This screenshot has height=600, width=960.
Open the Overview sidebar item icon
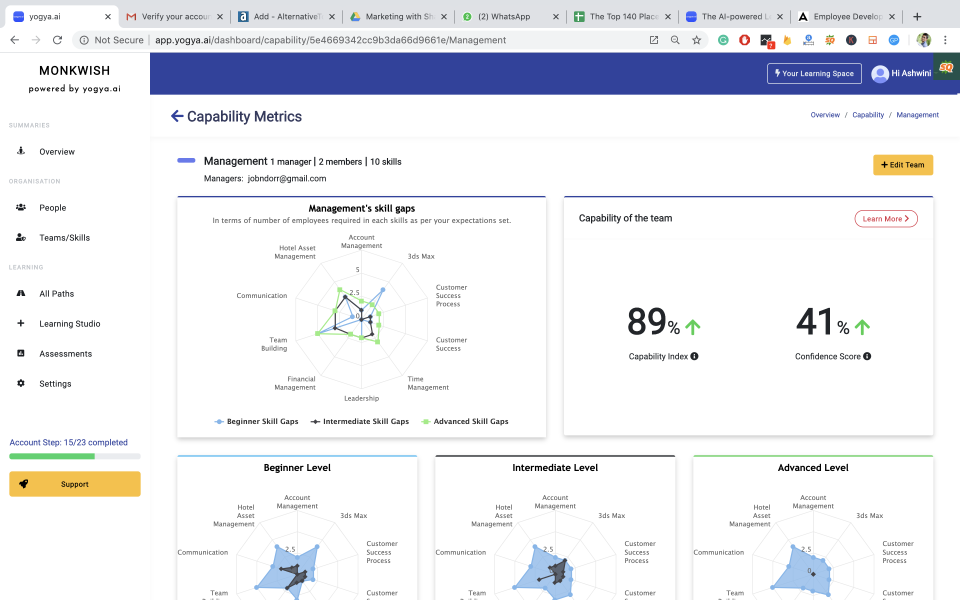coord(21,151)
